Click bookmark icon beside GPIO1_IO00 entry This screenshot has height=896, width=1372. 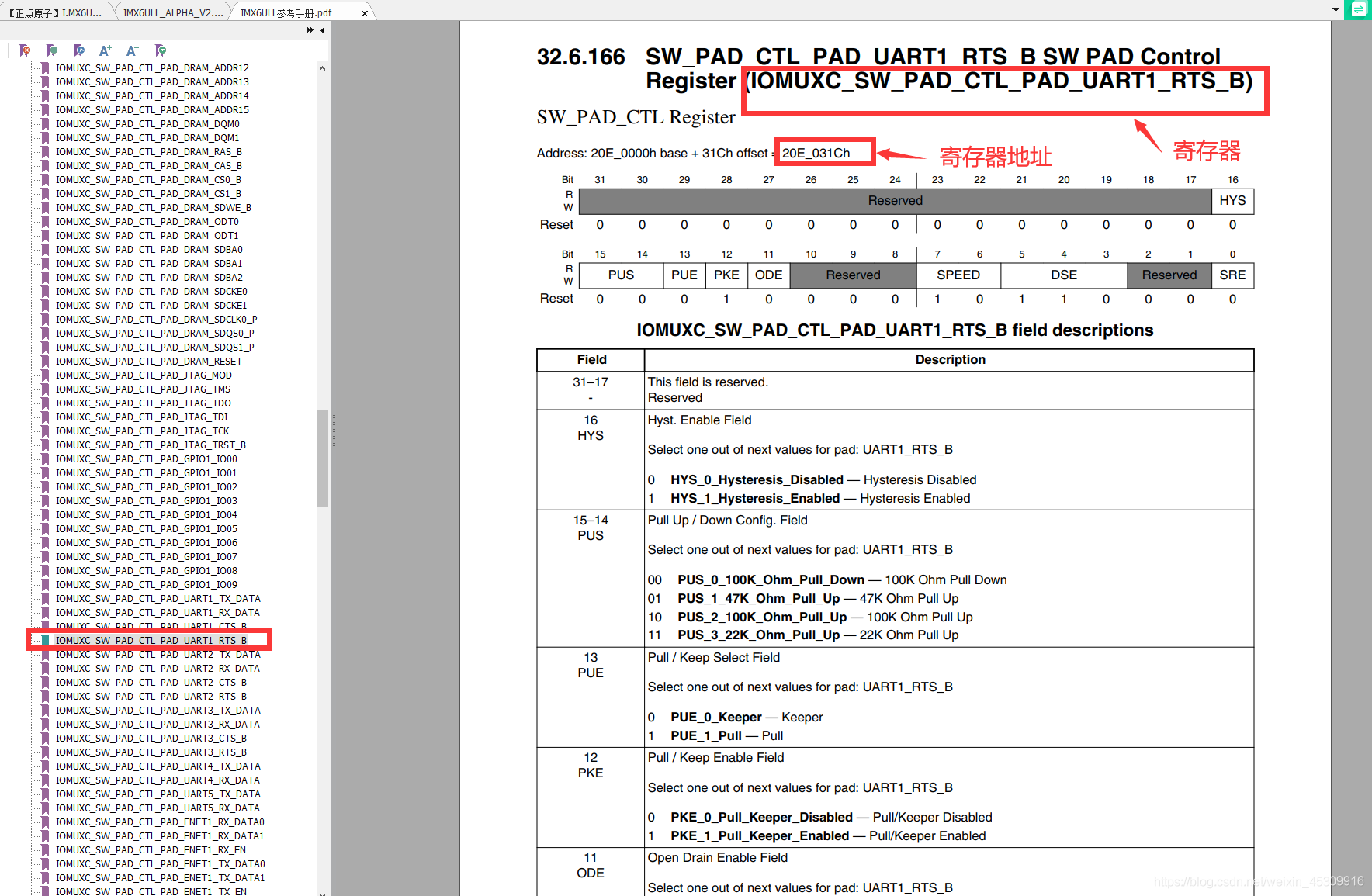point(45,459)
